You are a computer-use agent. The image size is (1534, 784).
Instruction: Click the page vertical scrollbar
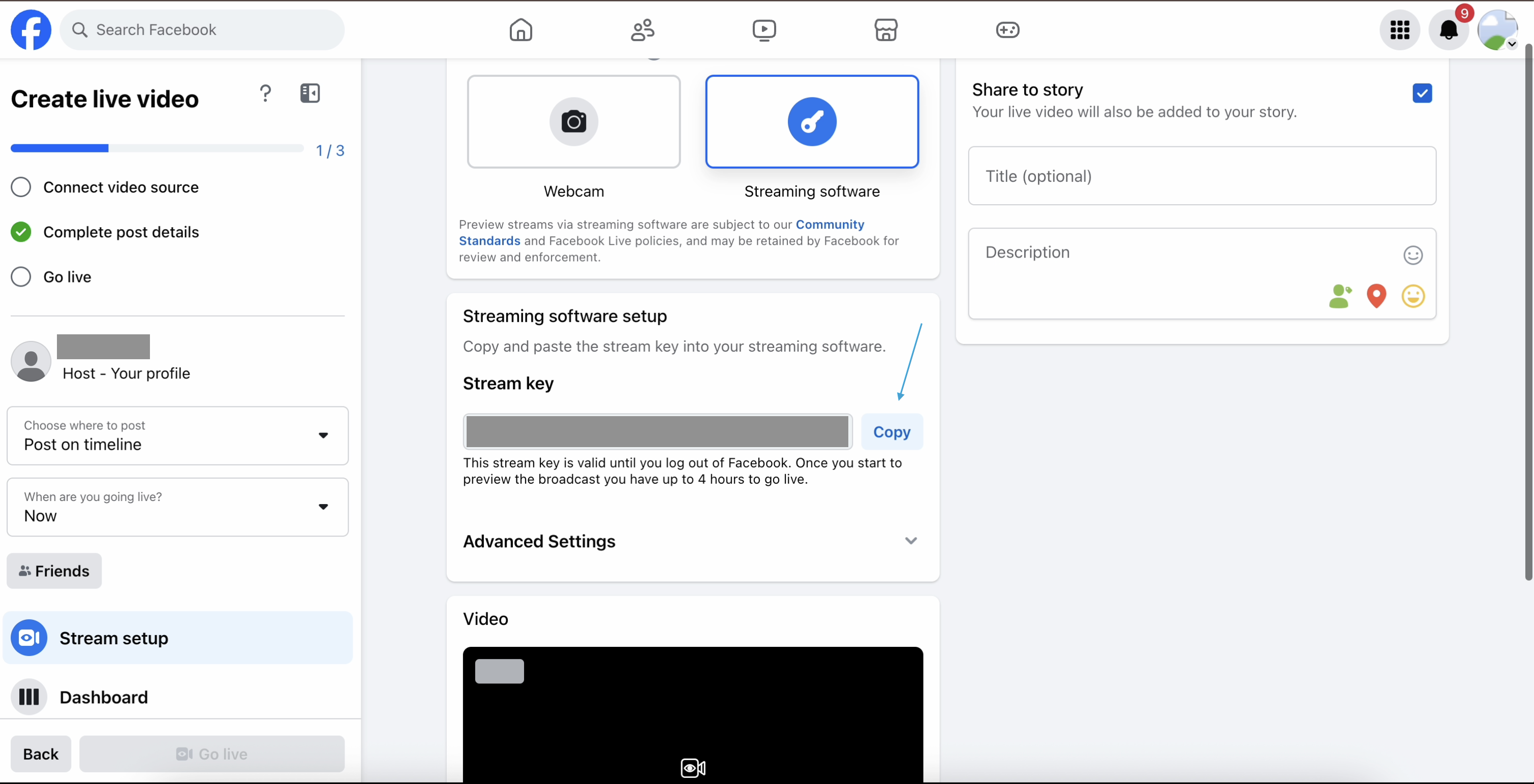pyautogui.click(x=1528, y=311)
